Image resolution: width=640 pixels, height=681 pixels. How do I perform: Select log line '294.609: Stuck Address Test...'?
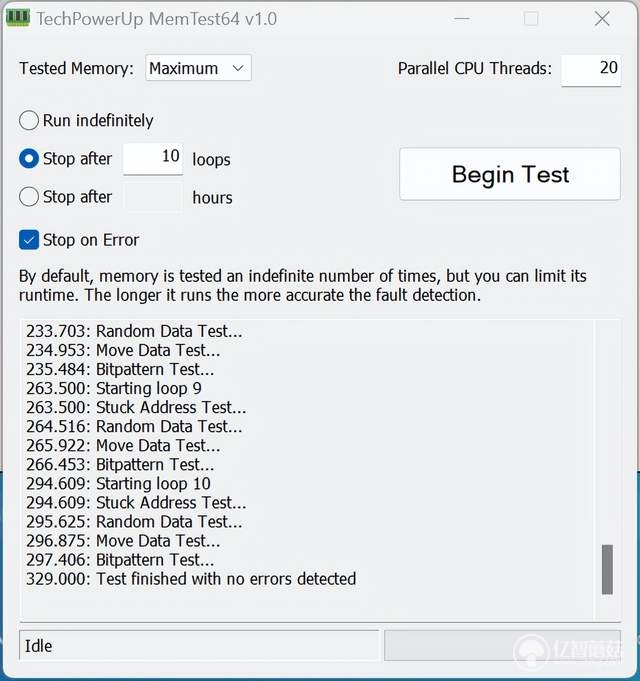coord(136,502)
